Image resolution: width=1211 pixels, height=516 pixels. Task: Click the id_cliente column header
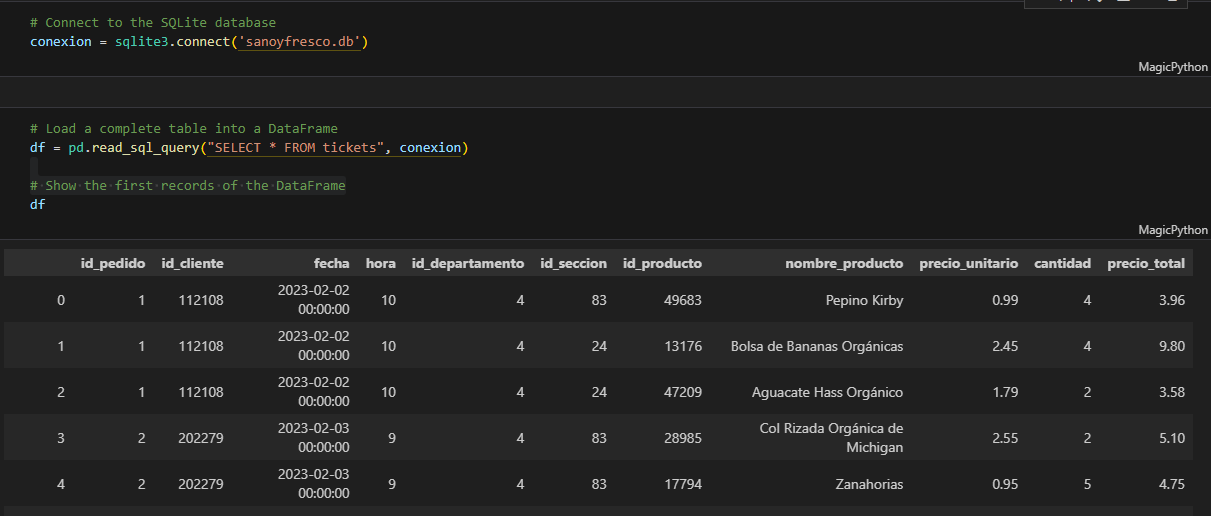pos(193,264)
